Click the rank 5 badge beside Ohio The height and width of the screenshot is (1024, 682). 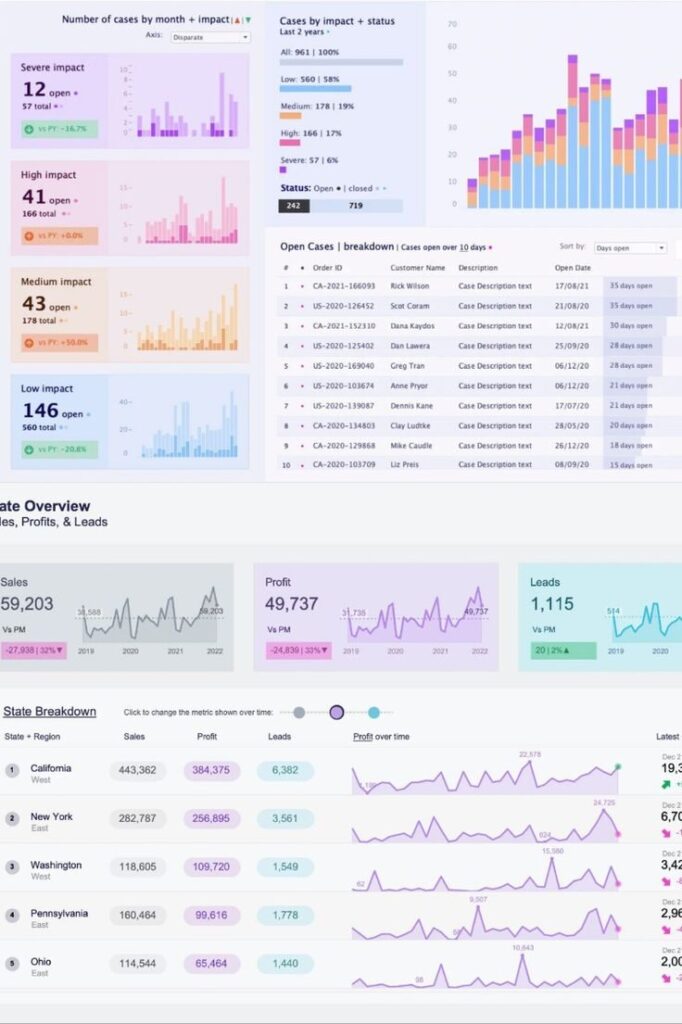[12, 964]
